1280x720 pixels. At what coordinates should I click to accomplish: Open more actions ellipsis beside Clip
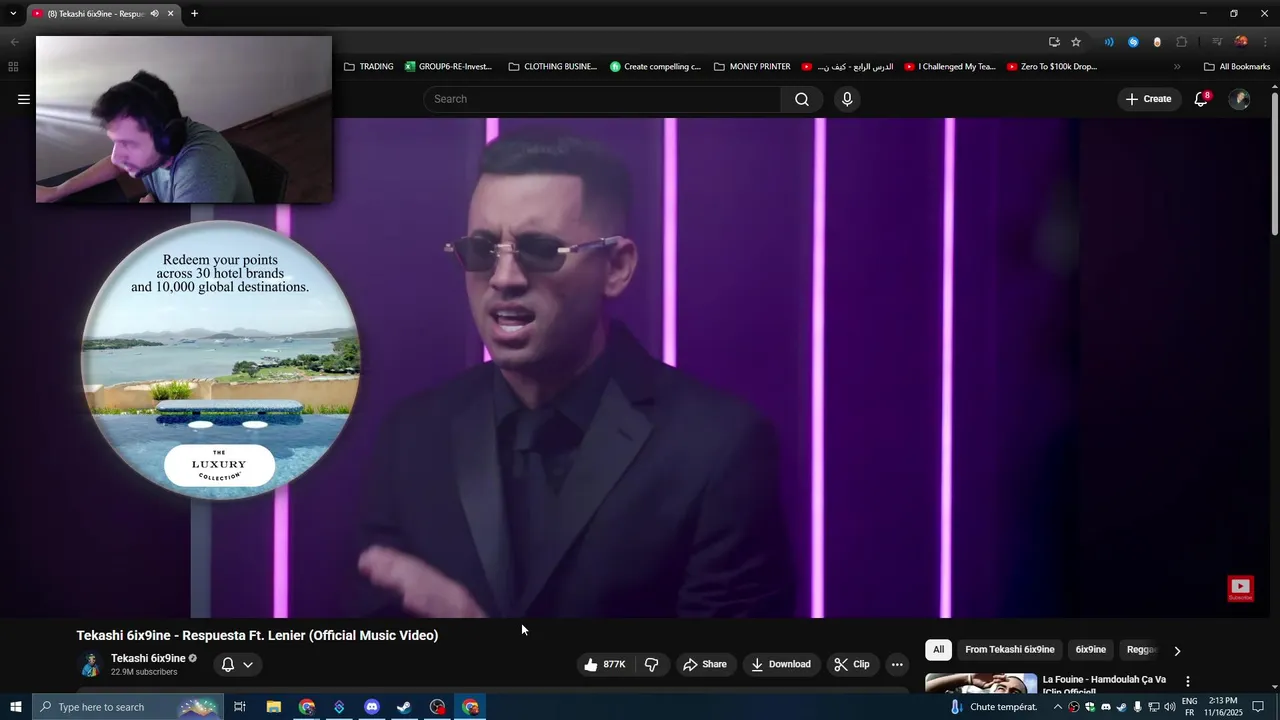(x=897, y=664)
